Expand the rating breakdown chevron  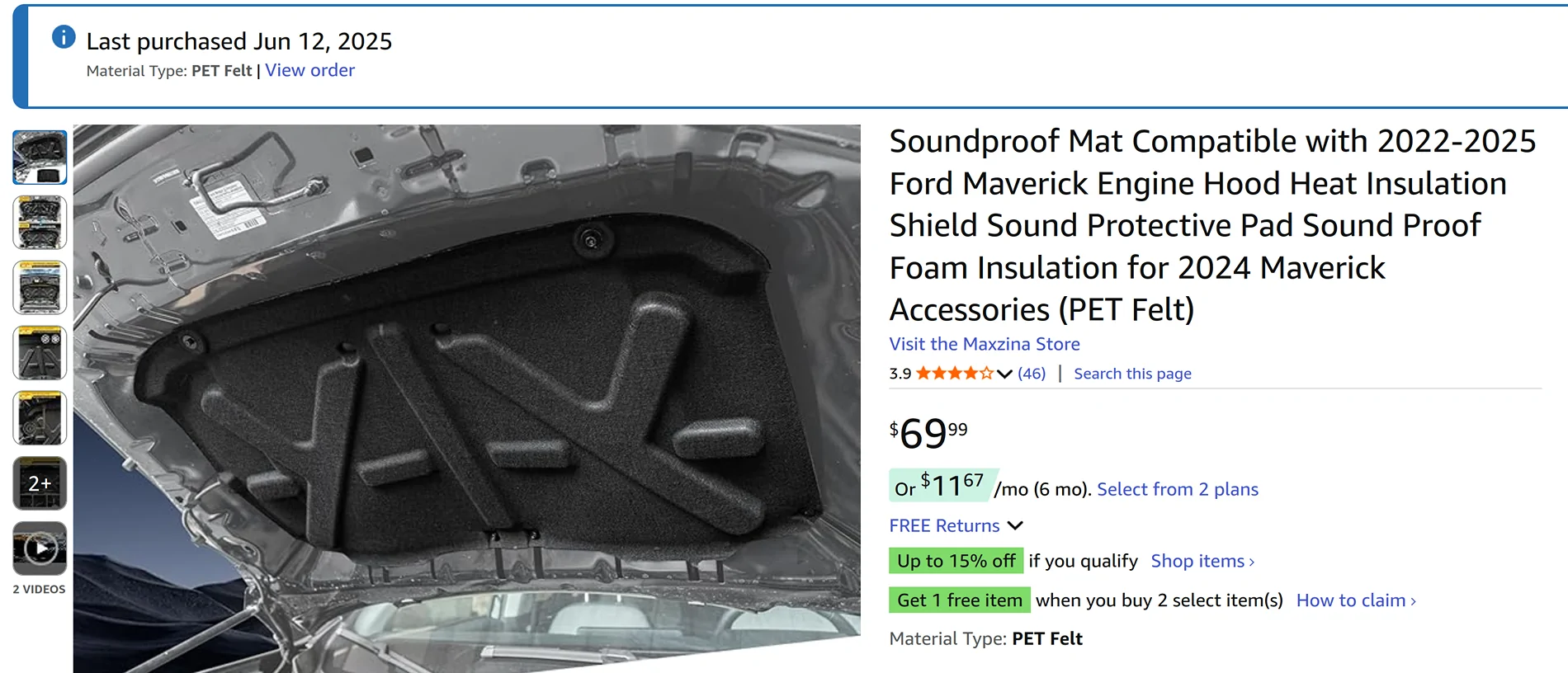coord(1004,374)
